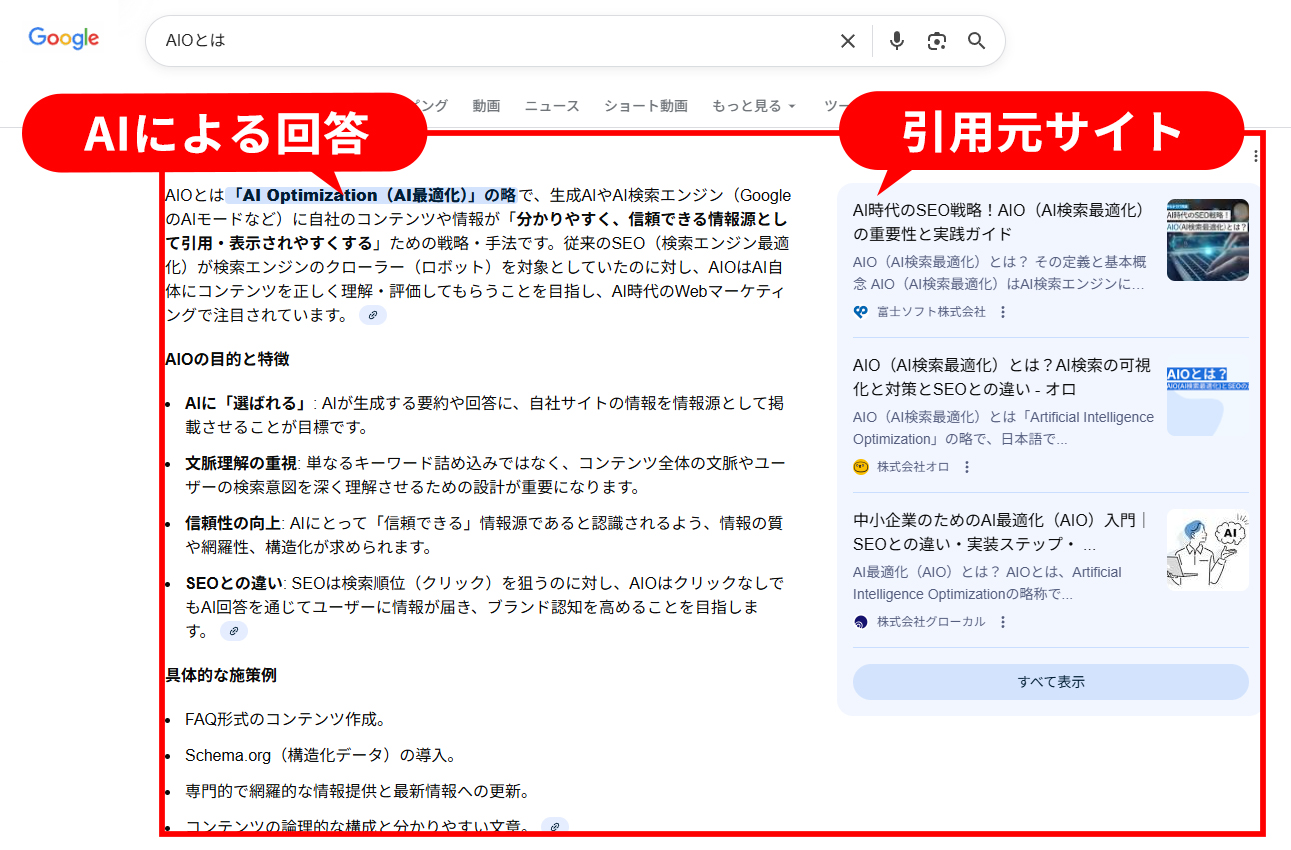Screen dimensions: 1291x850
Task: Open options menu beside 株式会社オロ
Action: pos(967,467)
